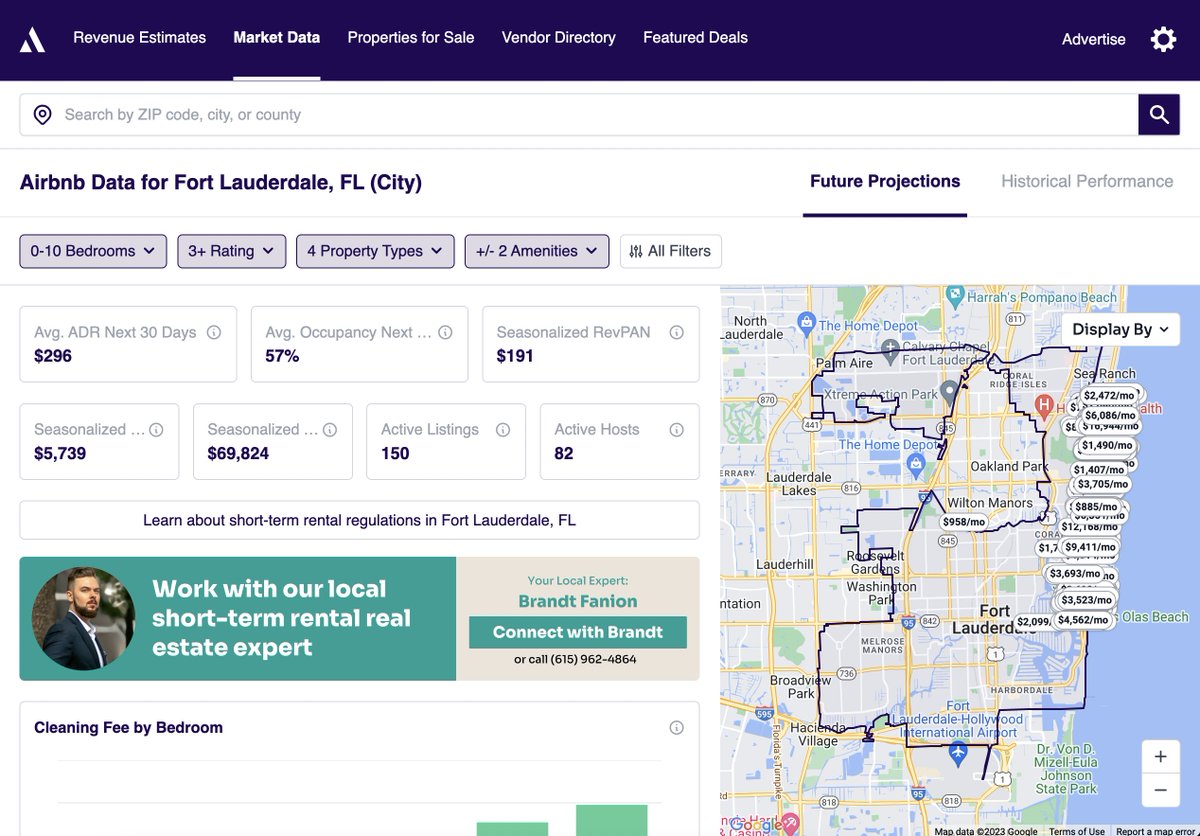Click Xtreme Action Park map pin
The image size is (1200, 836).
pos(951,391)
